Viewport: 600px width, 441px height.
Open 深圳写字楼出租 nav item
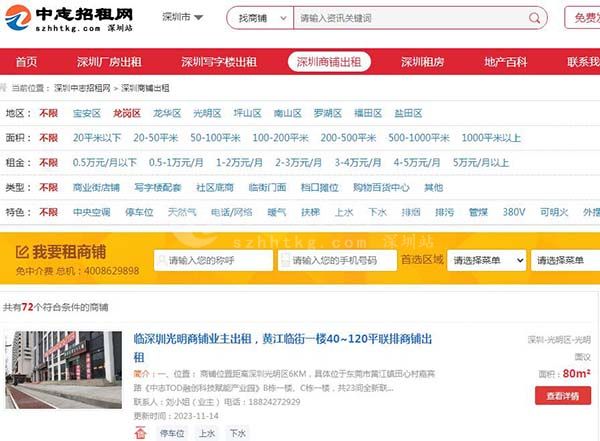coord(219,62)
